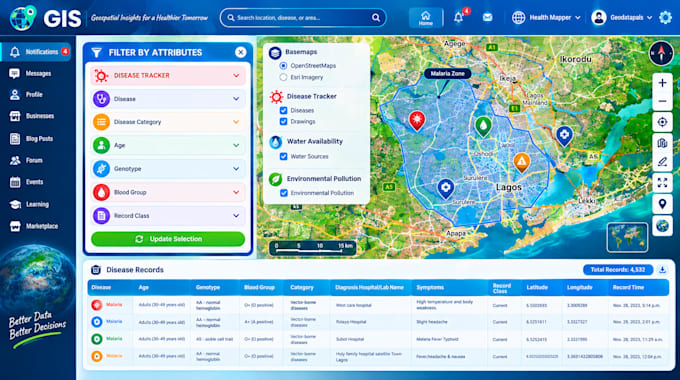Open the mail envelope icon

pyautogui.click(x=487, y=18)
